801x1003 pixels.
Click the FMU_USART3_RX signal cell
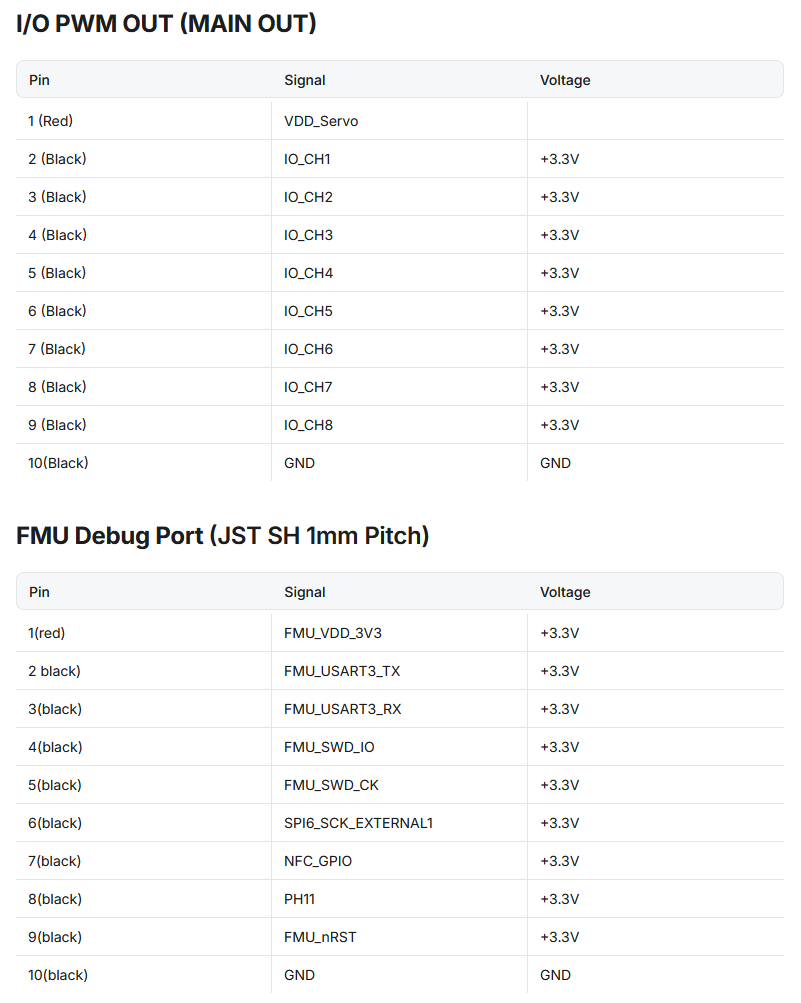click(342, 709)
